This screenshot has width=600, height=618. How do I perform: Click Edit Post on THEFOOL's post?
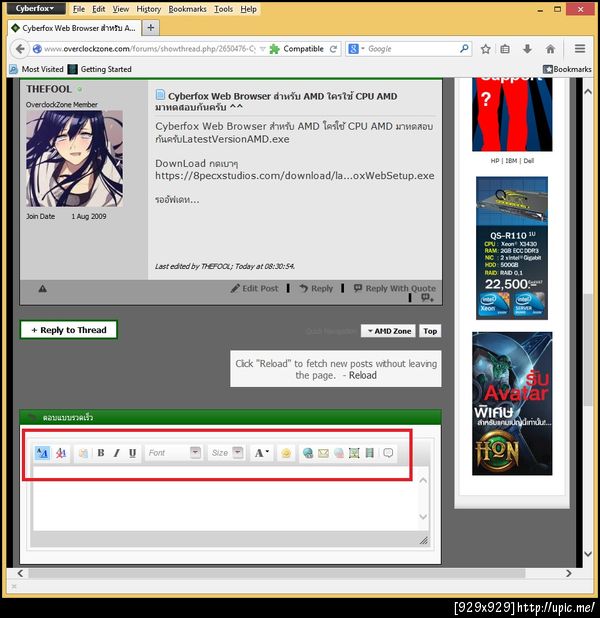tap(254, 289)
